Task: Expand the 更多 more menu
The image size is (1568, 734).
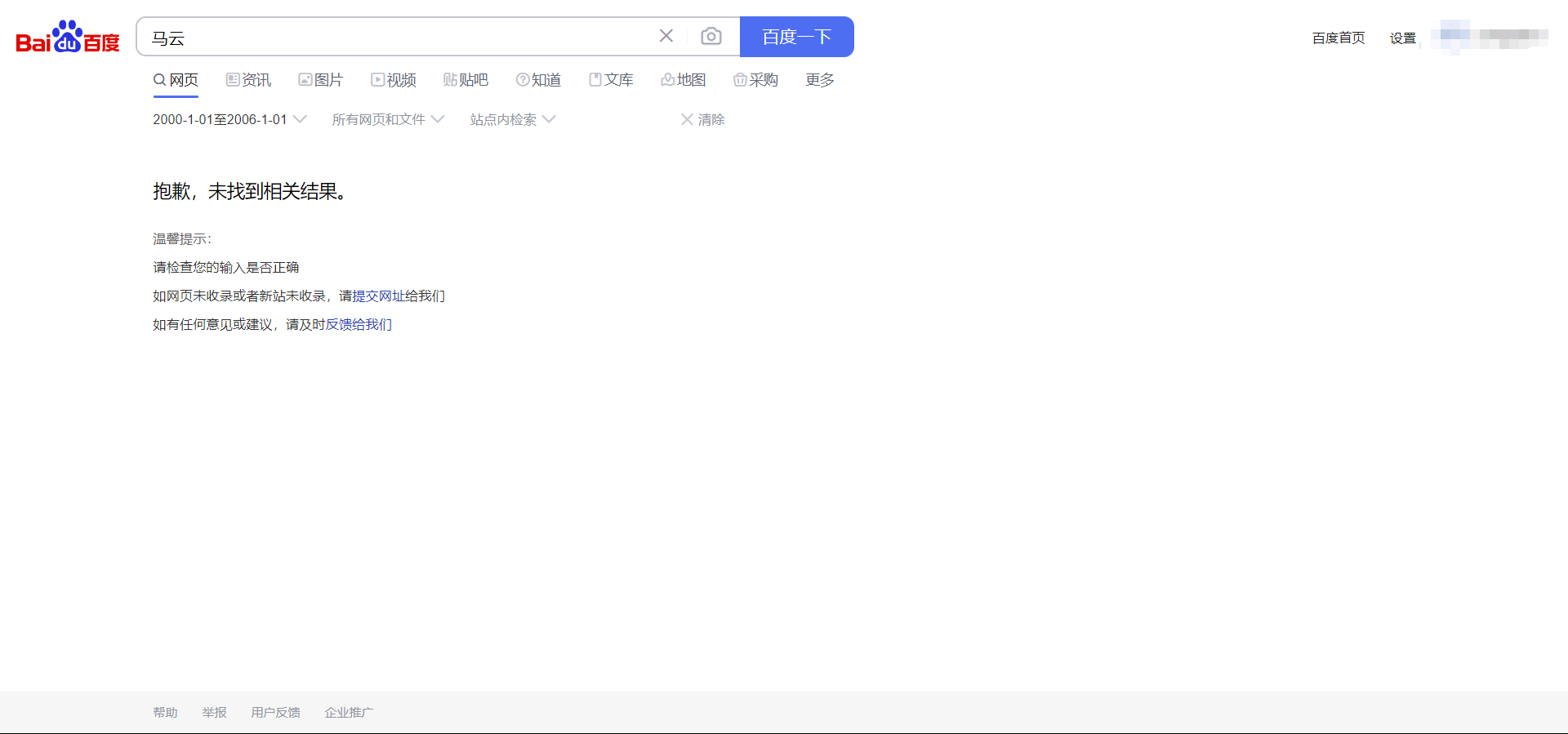Action: point(820,80)
